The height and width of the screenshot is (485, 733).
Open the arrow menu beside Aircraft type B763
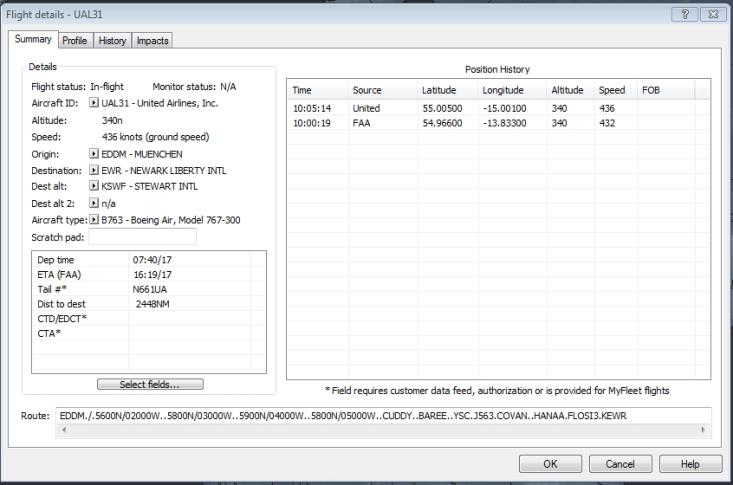(x=94, y=219)
